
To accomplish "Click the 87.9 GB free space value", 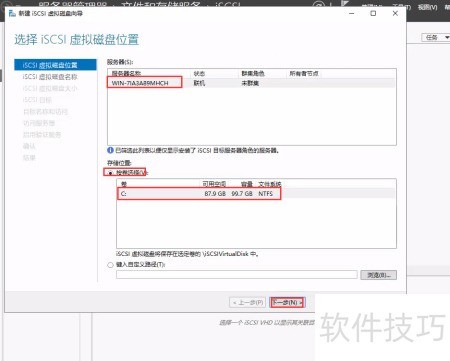I will point(215,193).
